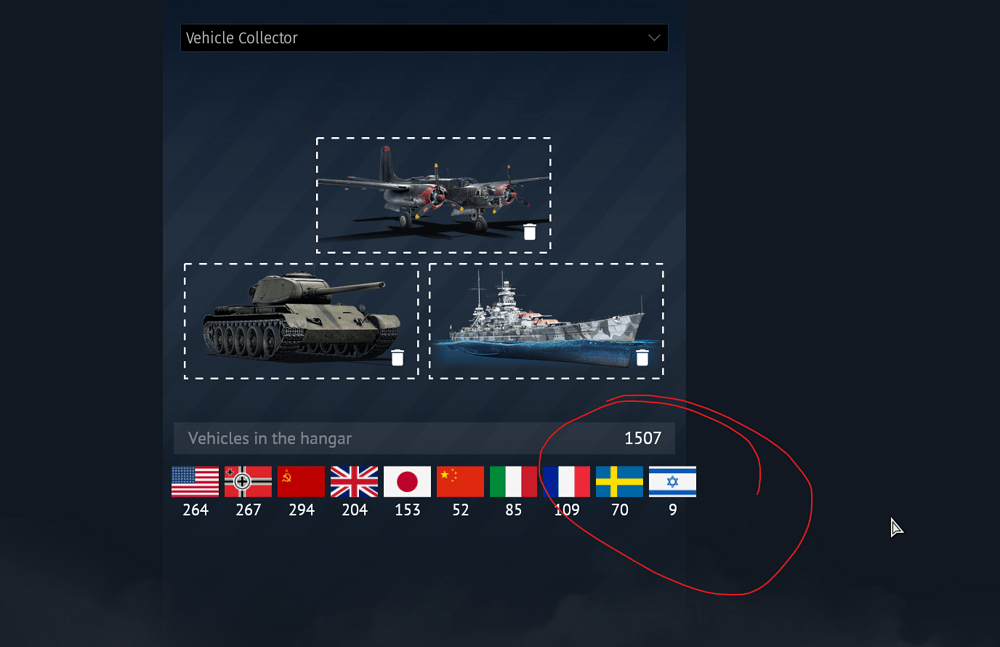
Task: Click the British Union Jack flag
Action: [354, 482]
